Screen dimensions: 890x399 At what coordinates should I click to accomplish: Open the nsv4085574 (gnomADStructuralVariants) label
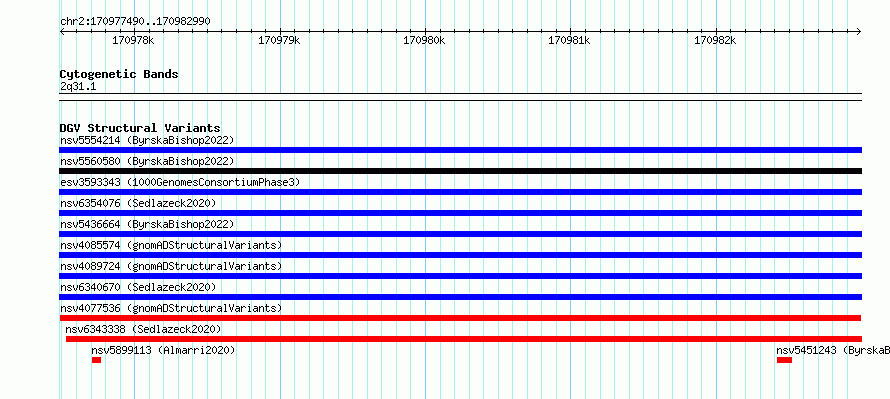click(171, 245)
